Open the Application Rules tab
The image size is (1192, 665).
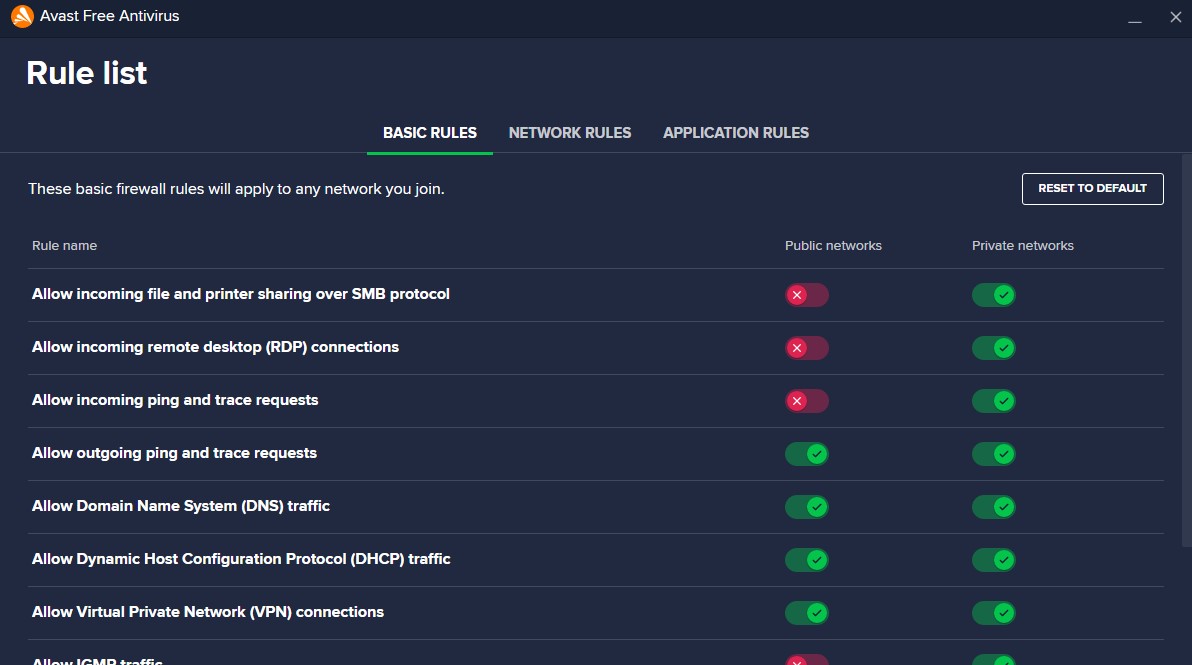pyautogui.click(x=736, y=132)
